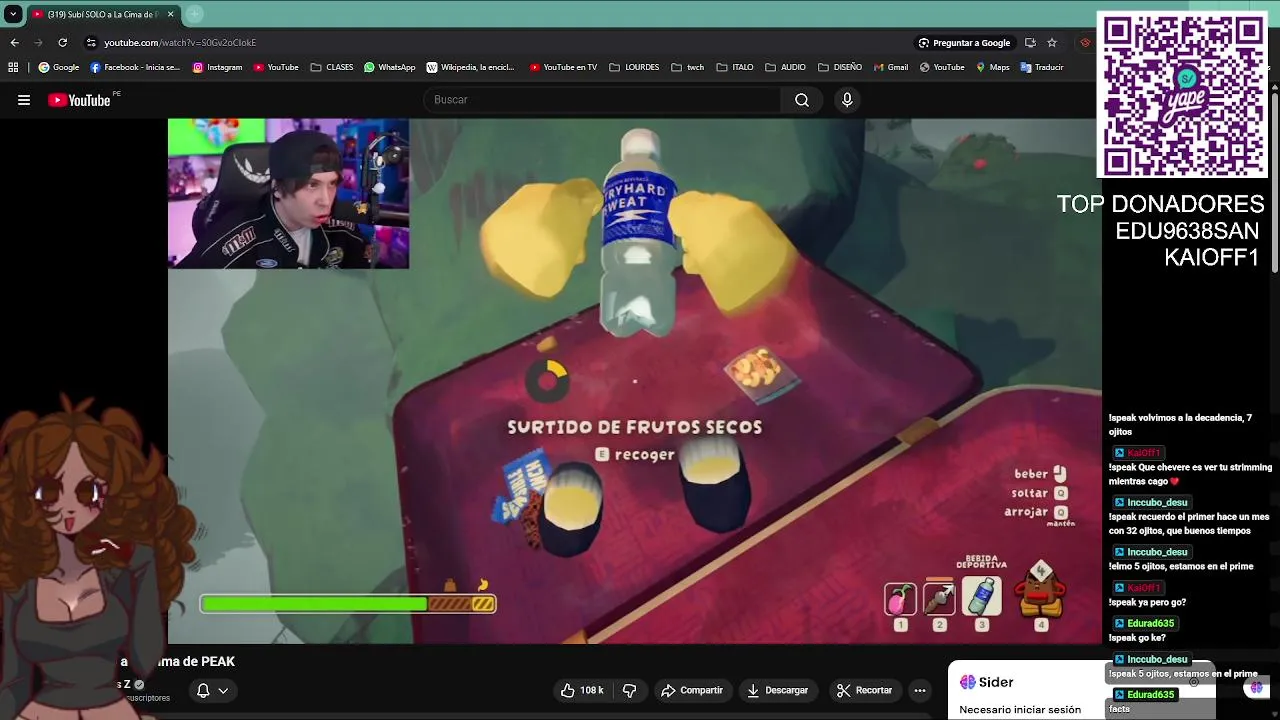Click chat message about 7 ojitos

1182,425
